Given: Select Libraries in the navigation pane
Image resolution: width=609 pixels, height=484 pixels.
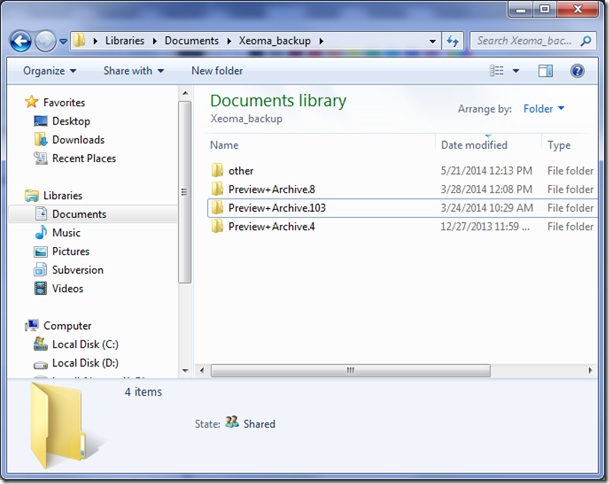Looking at the screenshot, I should tap(63, 195).
